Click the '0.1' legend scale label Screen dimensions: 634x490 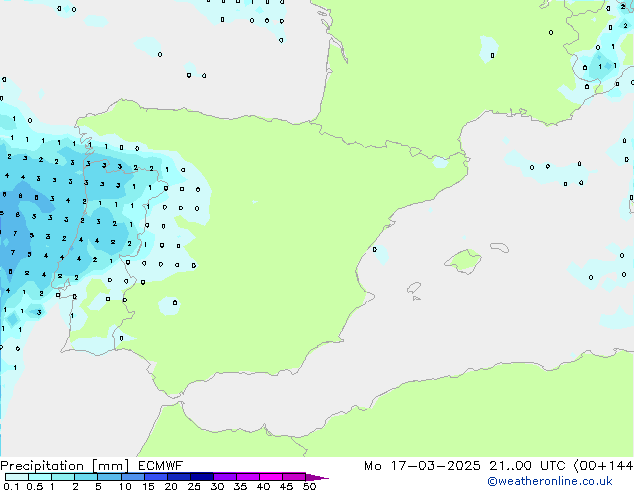pos(11,486)
